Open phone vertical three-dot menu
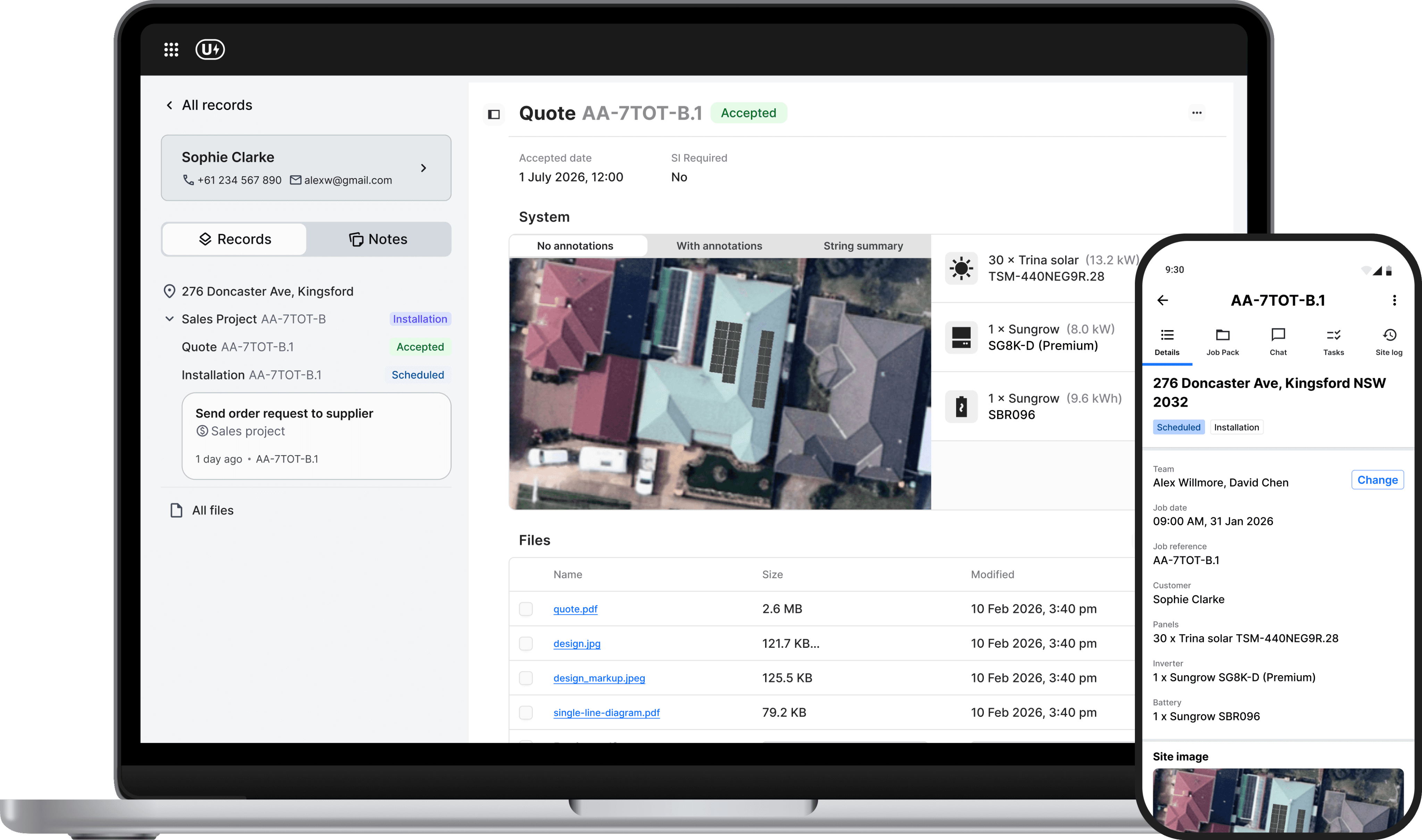 pyautogui.click(x=1394, y=300)
